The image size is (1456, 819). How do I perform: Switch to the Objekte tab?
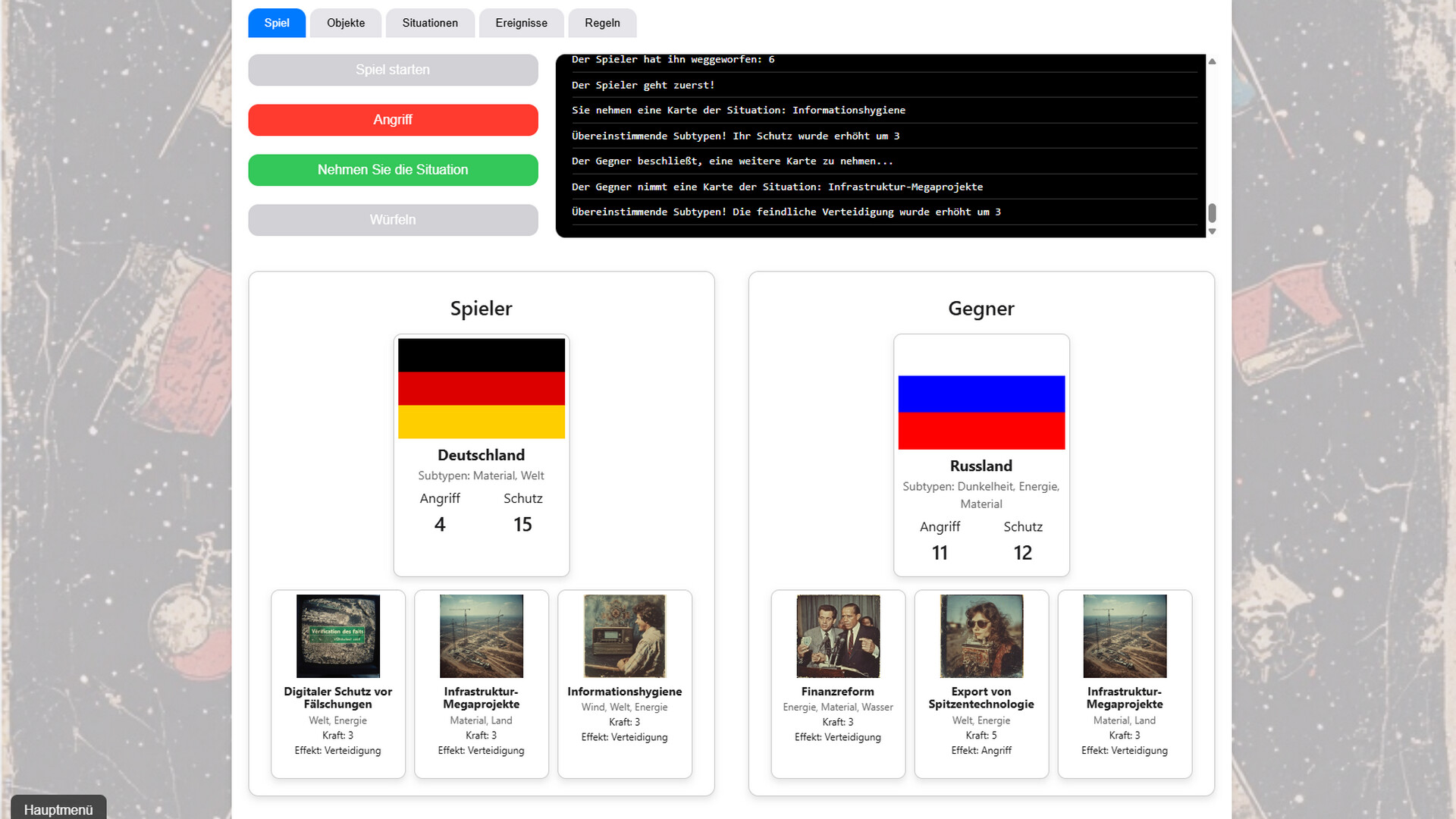coord(346,23)
